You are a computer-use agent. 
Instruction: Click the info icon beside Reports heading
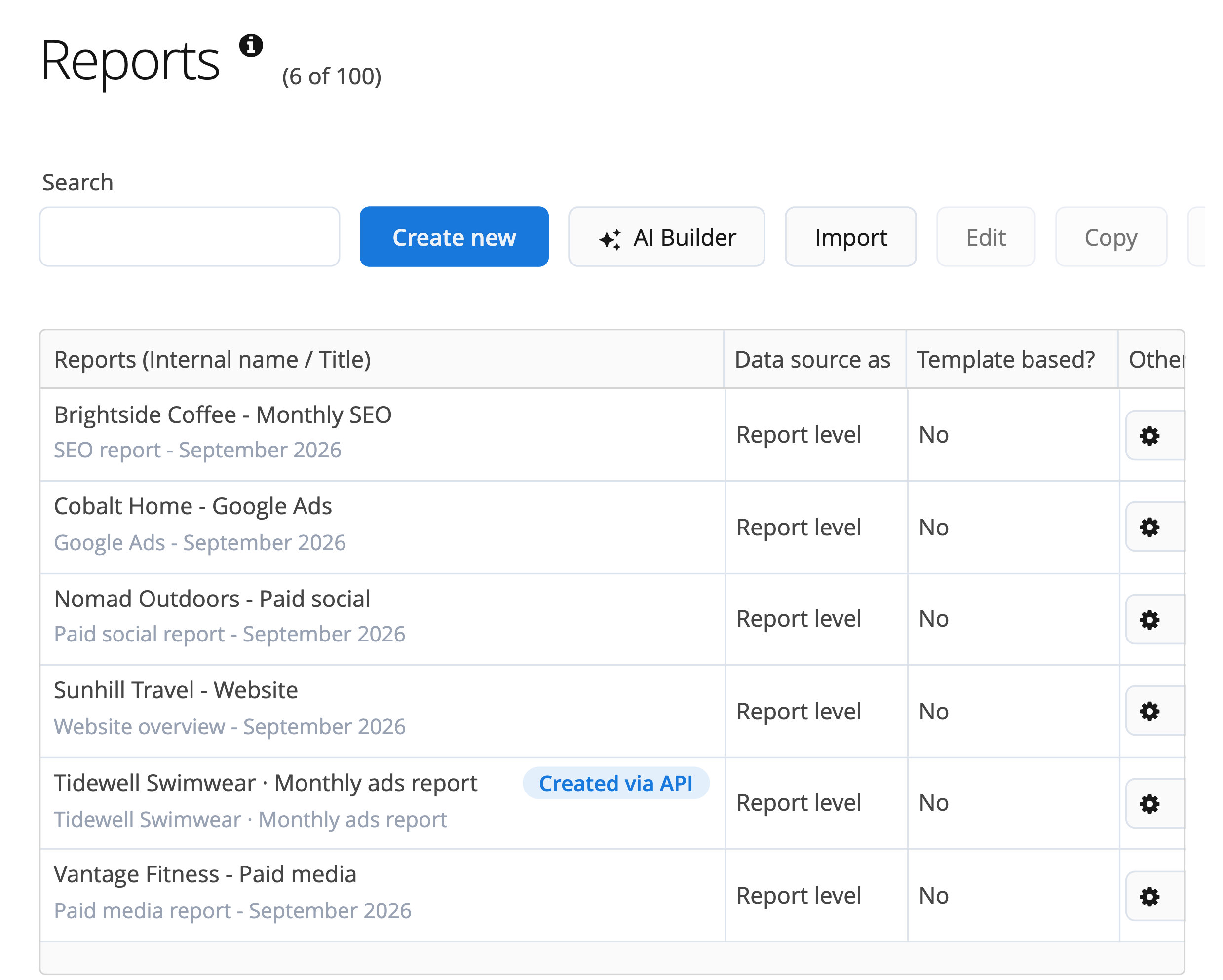pyautogui.click(x=251, y=45)
